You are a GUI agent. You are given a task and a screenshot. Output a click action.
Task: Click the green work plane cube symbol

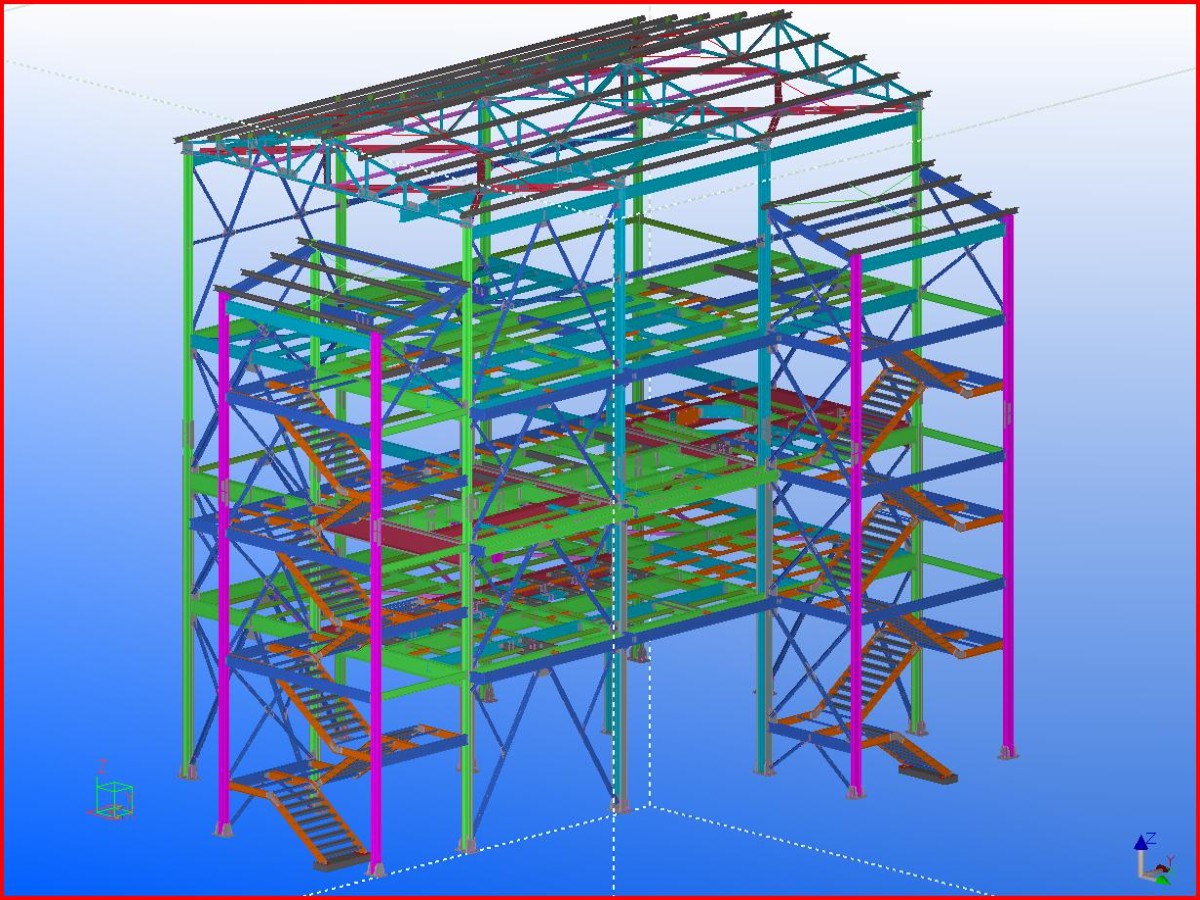coord(113,798)
